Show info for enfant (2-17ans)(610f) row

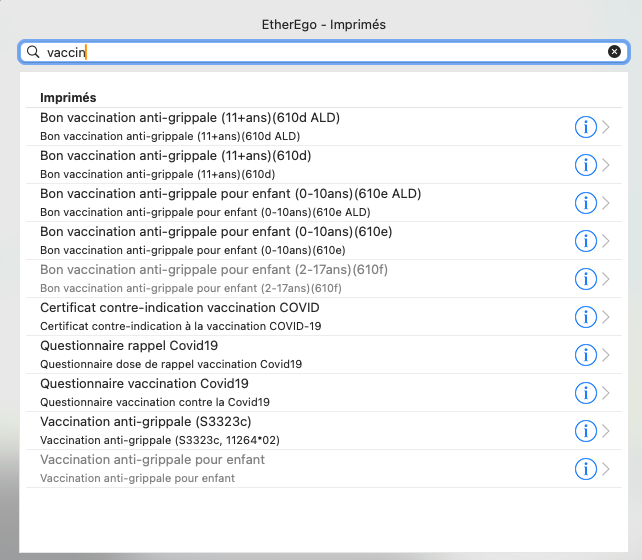click(585, 279)
